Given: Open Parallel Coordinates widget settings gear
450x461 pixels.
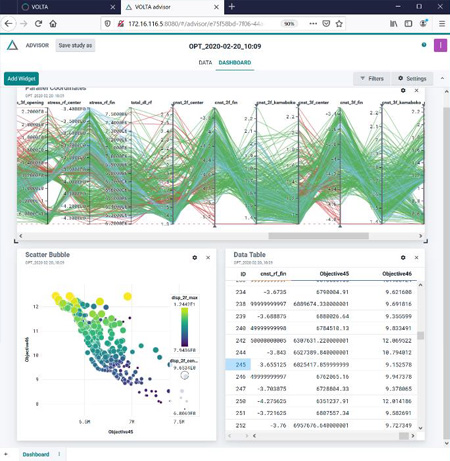Looking at the screenshot, I should [x=403, y=90].
